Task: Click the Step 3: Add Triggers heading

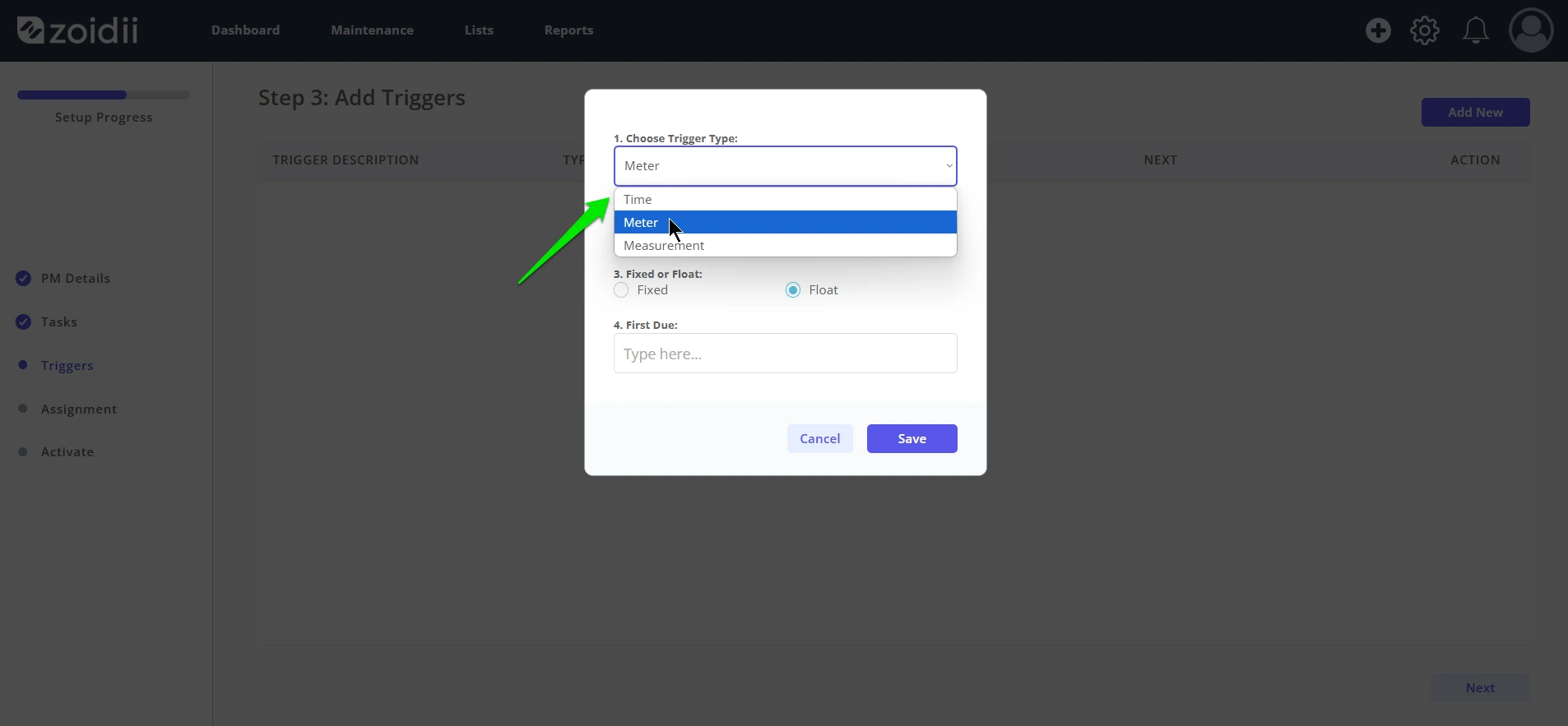Action: click(x=362, y=98)
